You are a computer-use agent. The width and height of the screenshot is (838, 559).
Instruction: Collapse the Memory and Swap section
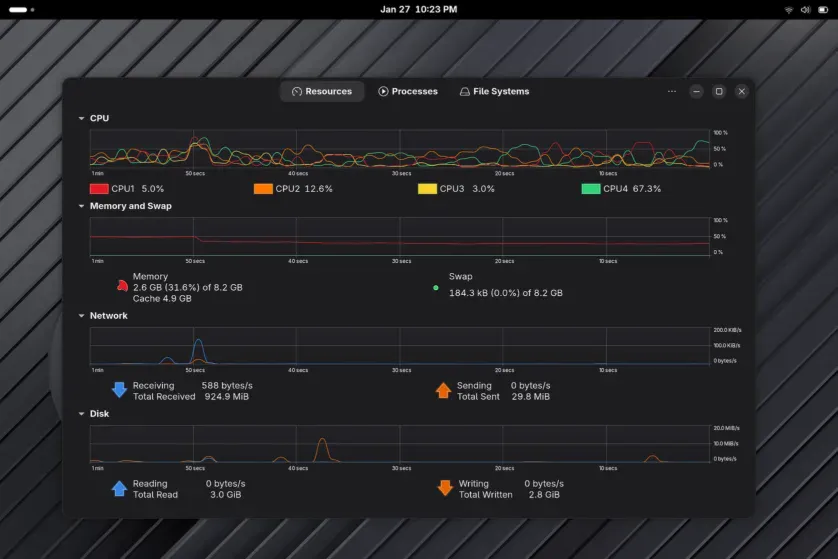[82, 206]
